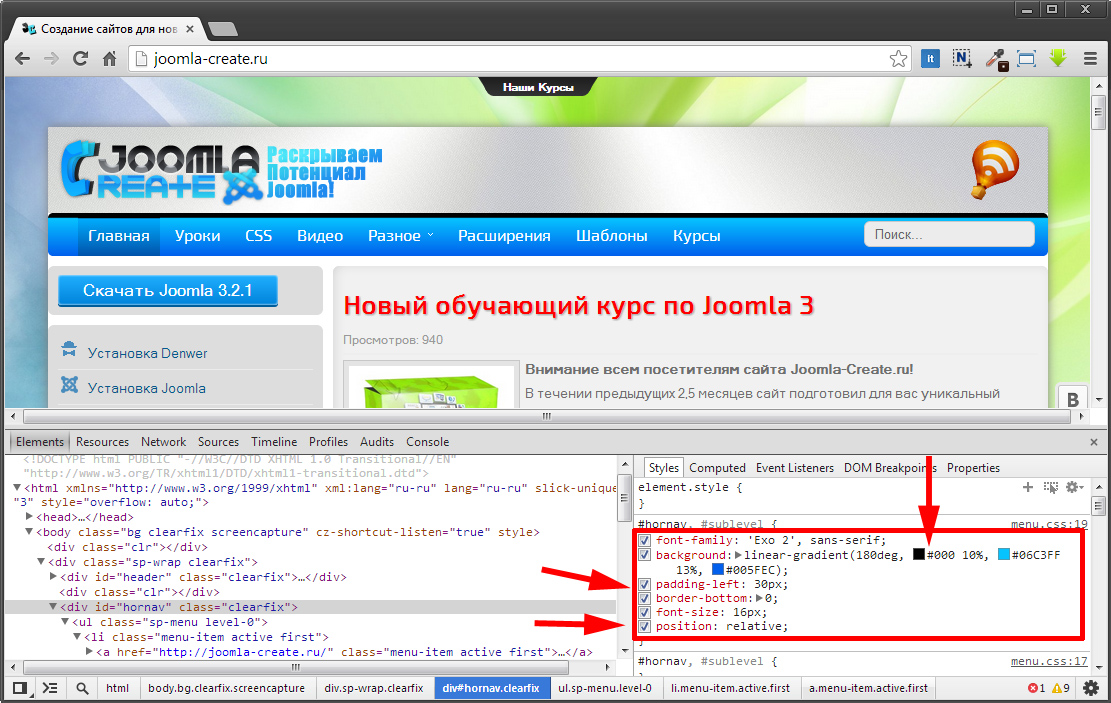Screen dimensions: 1111x703
Task: Click the Show Console drawer icon
Action: click(x=49, y=688)
